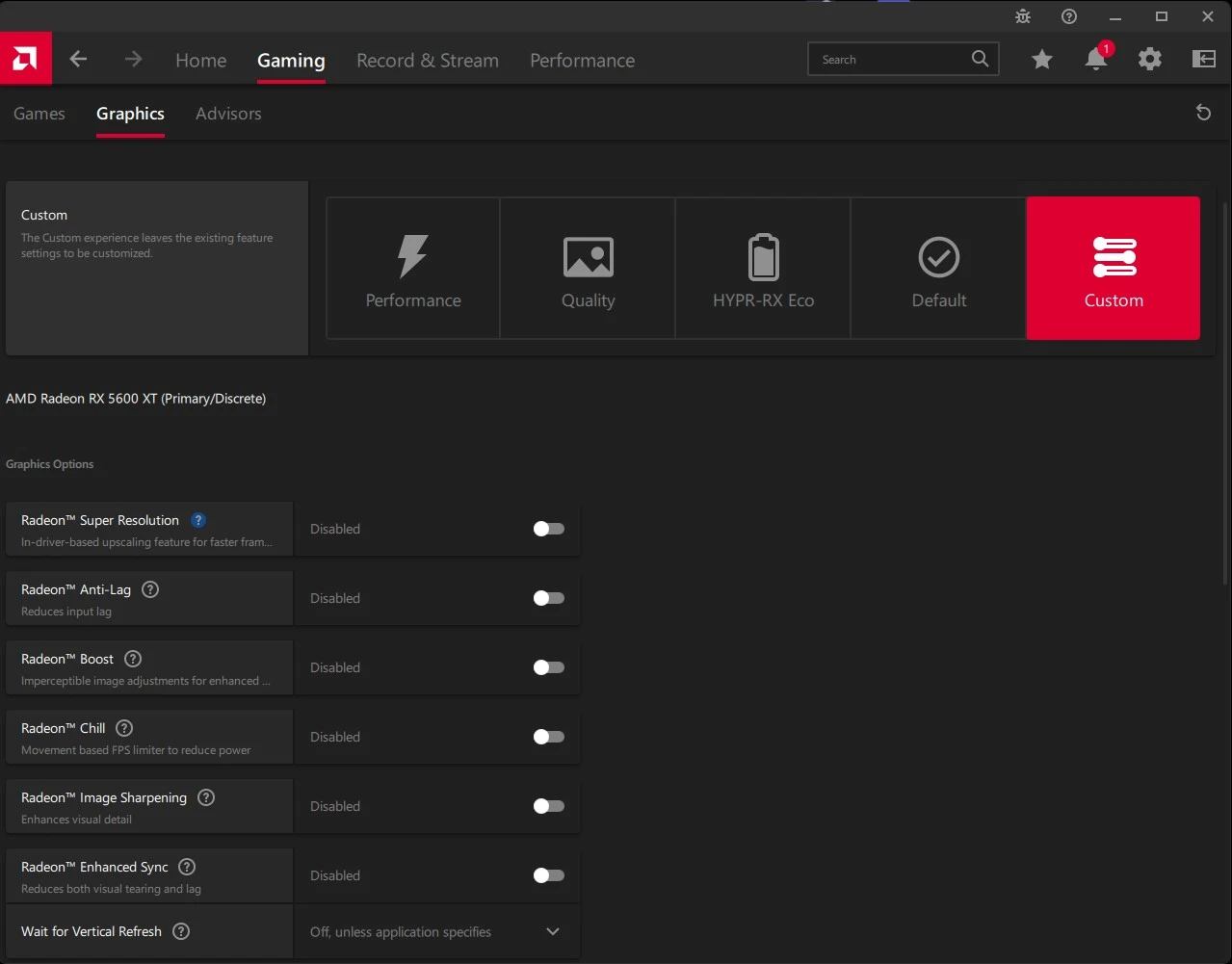Select the Performance profile tile
Screen dimensions: 1232x964
coord(413,269)
